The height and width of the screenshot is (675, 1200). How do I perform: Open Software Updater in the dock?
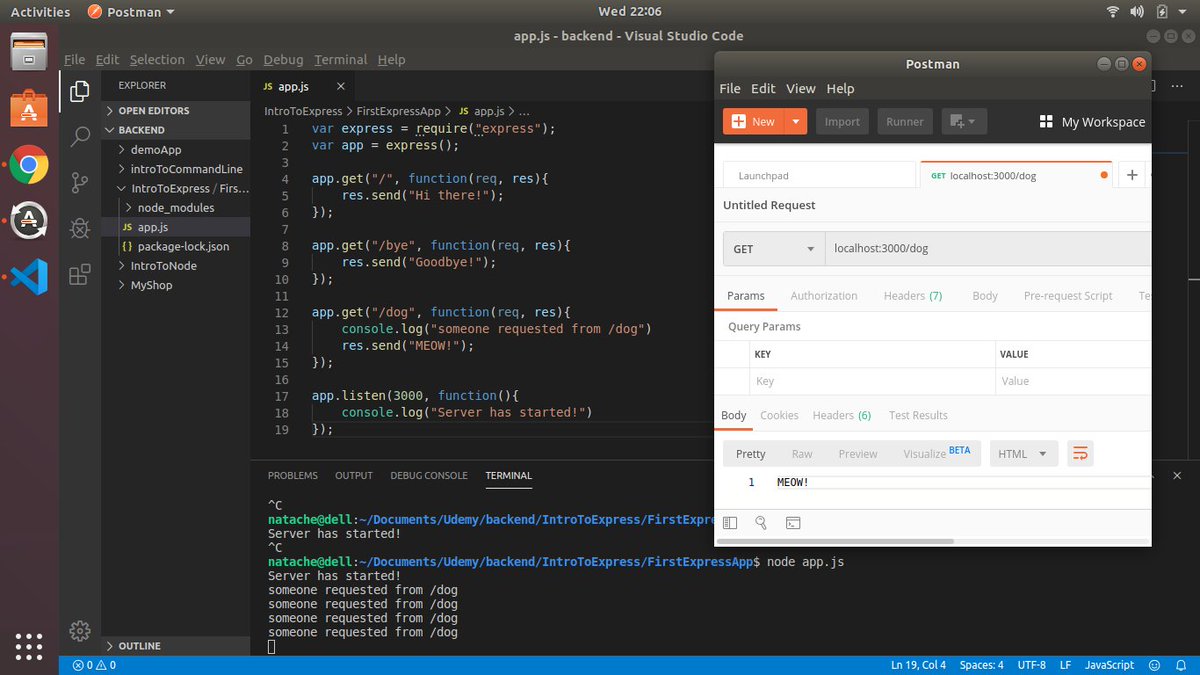(29, 220)
